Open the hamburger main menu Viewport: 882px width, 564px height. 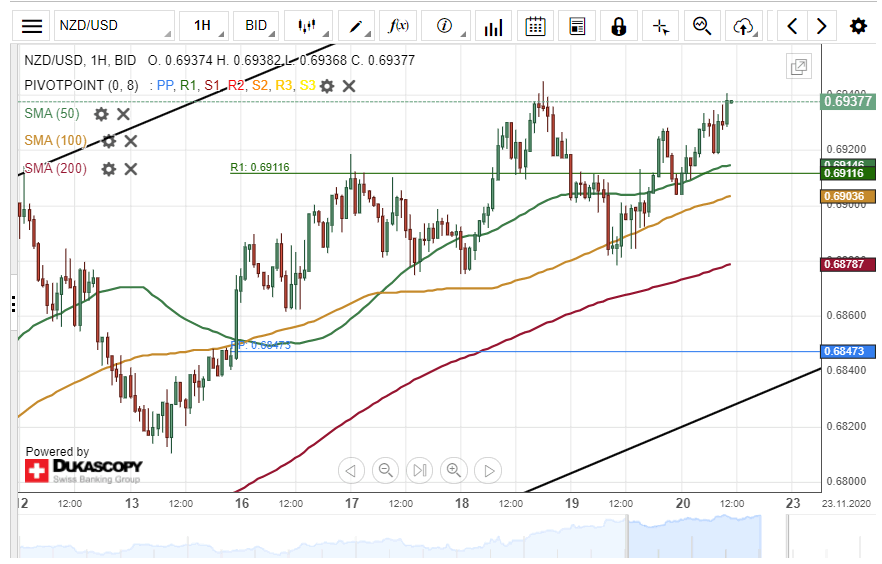[32, 26]
